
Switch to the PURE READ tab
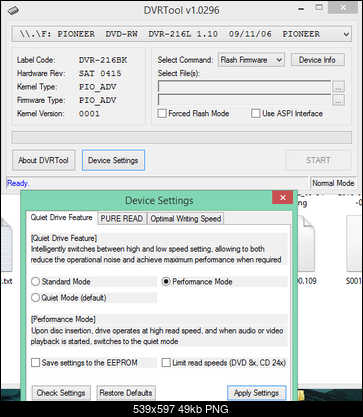tap(122, 219)
